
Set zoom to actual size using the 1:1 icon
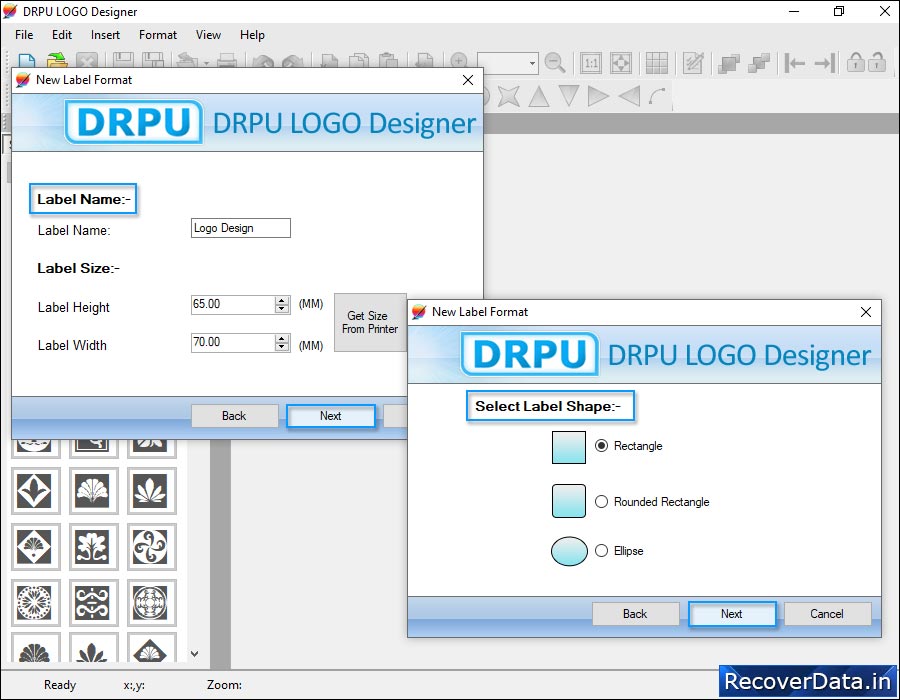click(591, 63)
